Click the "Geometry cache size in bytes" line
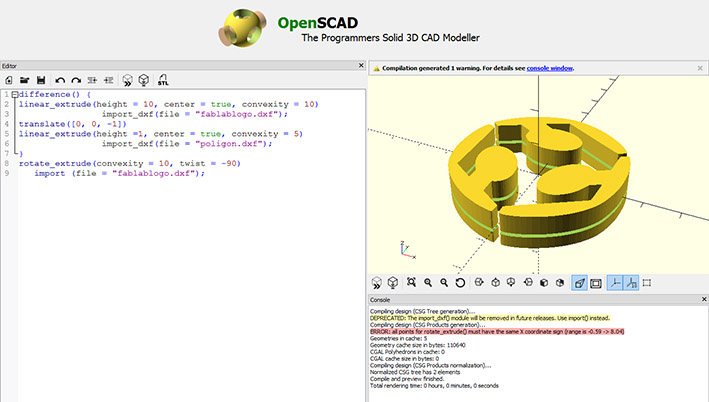The height and width of the screenshot is (402, 709). pos(417,345)
